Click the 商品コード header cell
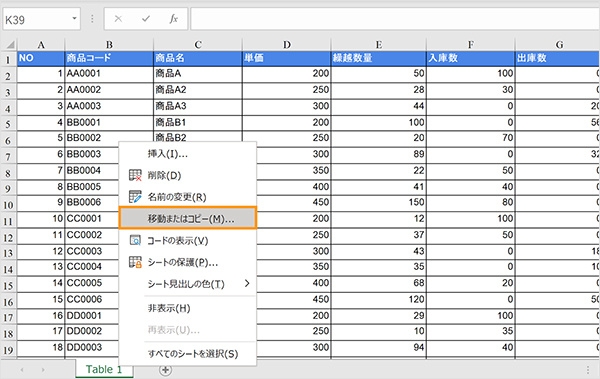This screenshot has height=379, width=600. click(109, 59)
